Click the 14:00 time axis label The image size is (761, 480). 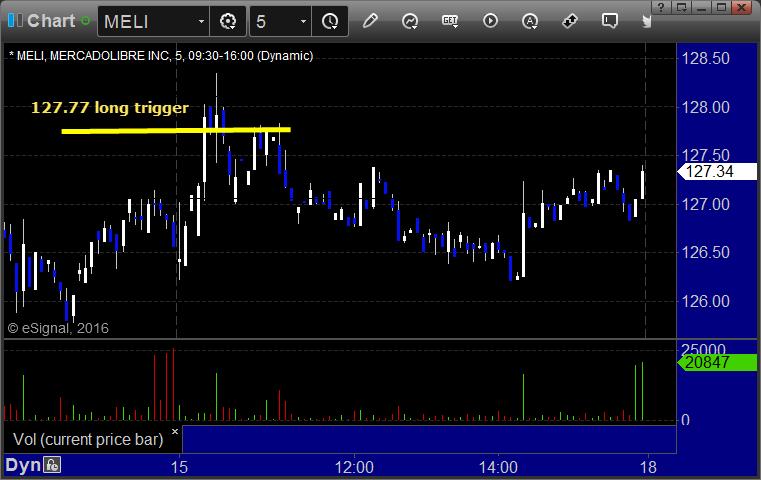coord(498,467)
